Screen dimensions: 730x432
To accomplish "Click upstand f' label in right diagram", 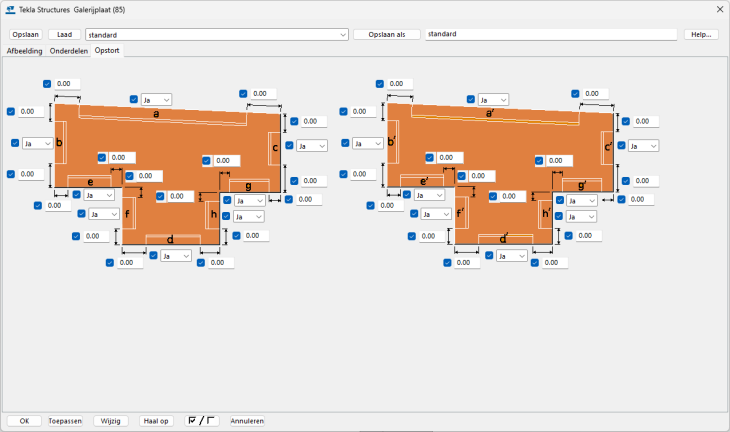I will point(460,214).
